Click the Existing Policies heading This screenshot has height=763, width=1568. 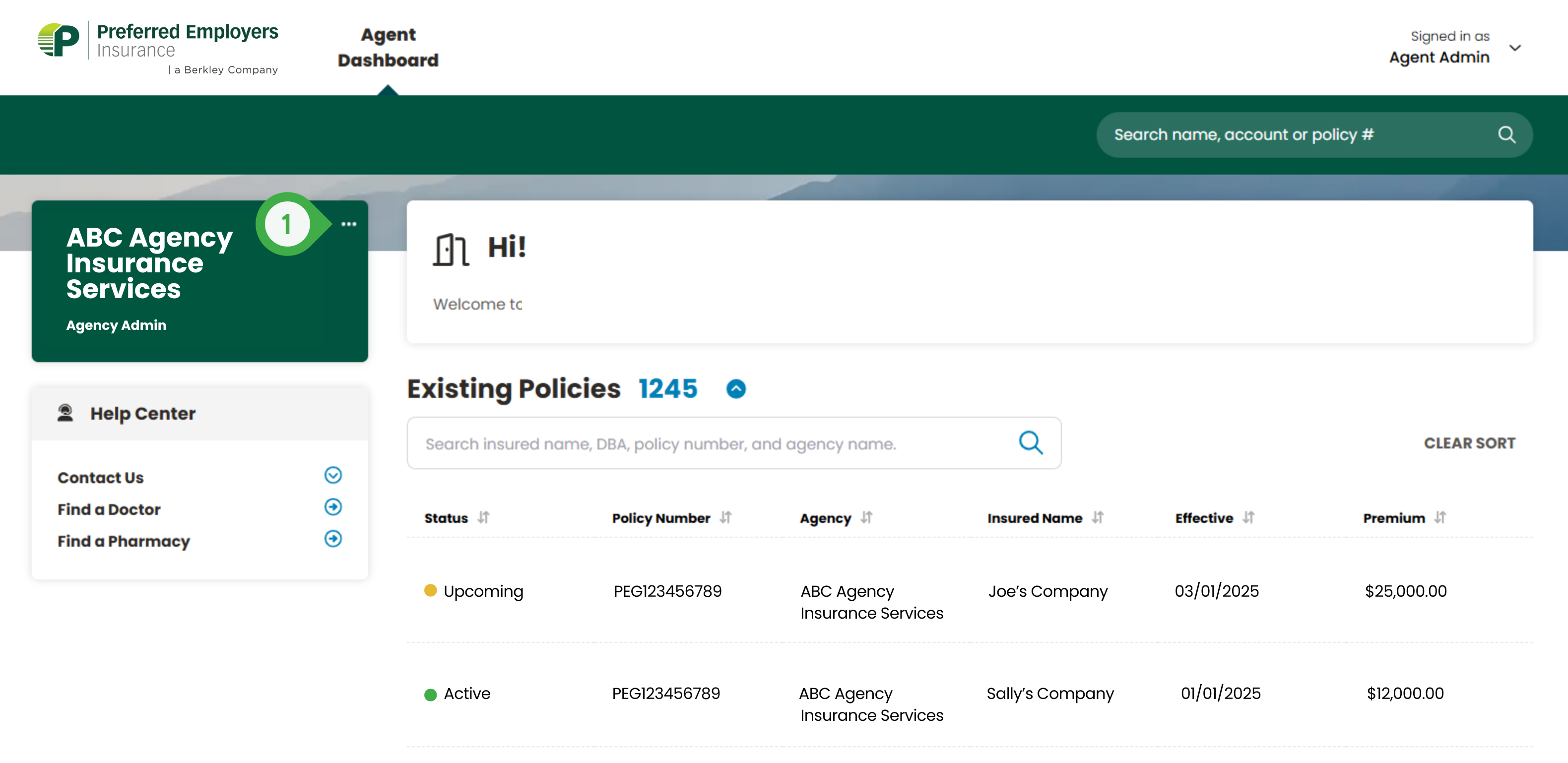click(x=514, y=389)
